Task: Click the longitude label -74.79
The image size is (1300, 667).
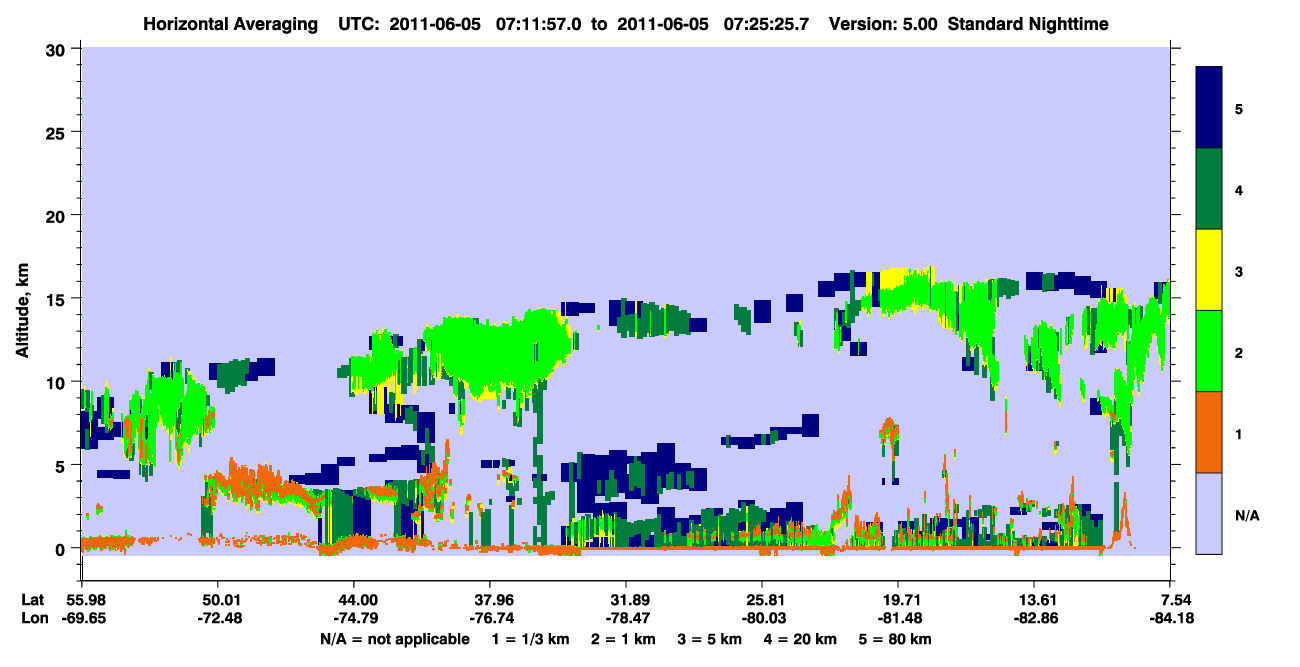Action: 354,618
